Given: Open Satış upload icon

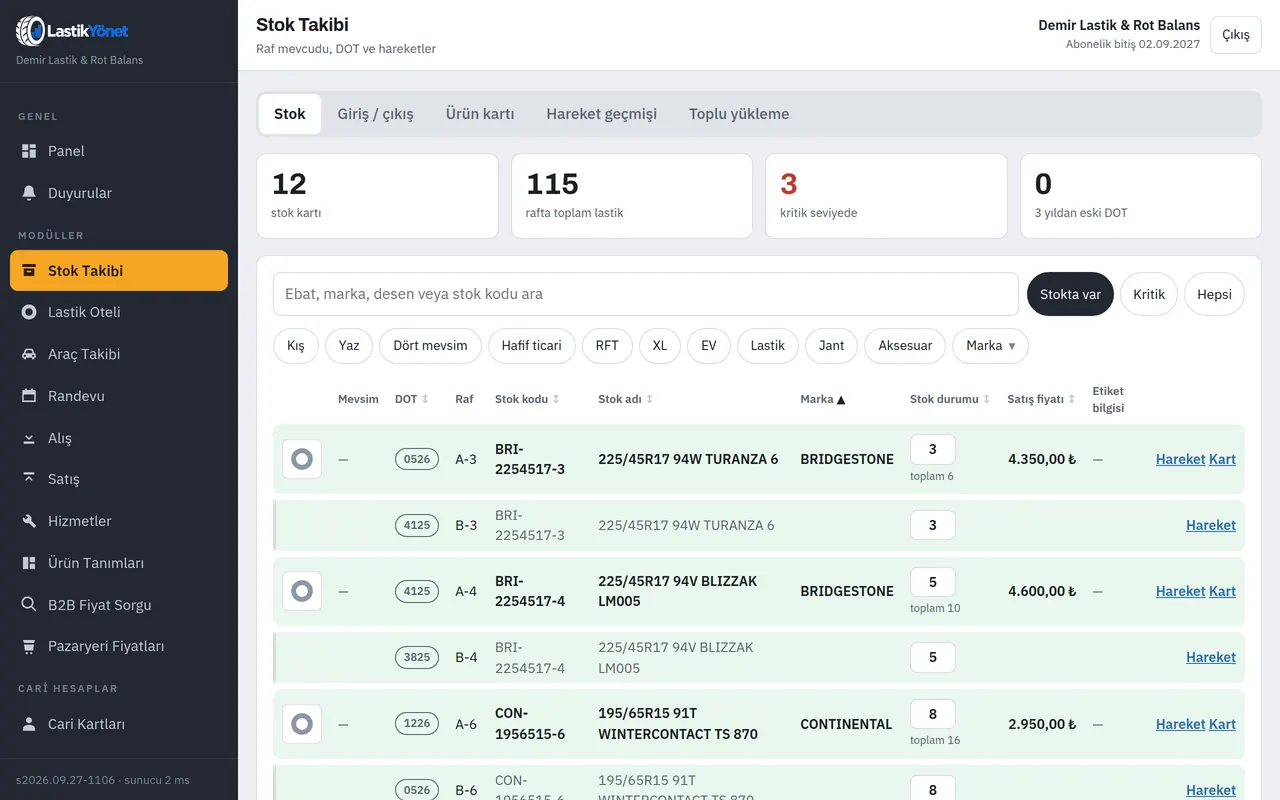Looking at the screenshot, I should (x=29, y=479).
